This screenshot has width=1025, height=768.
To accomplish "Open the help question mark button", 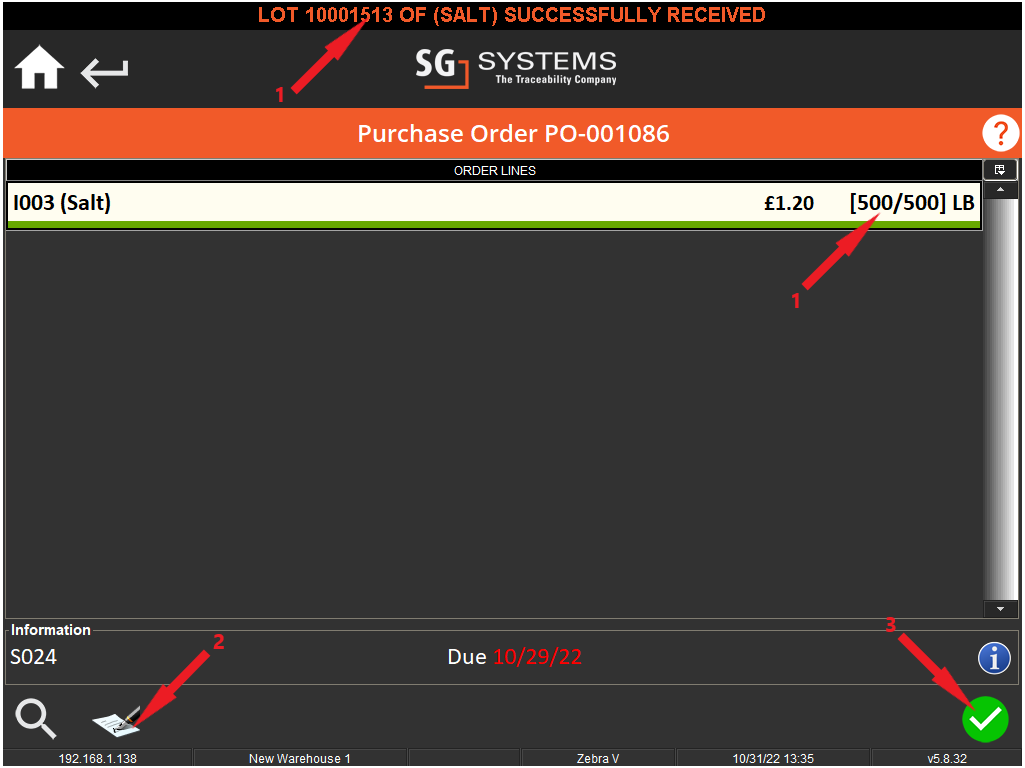I will (x=1000, y=133).
